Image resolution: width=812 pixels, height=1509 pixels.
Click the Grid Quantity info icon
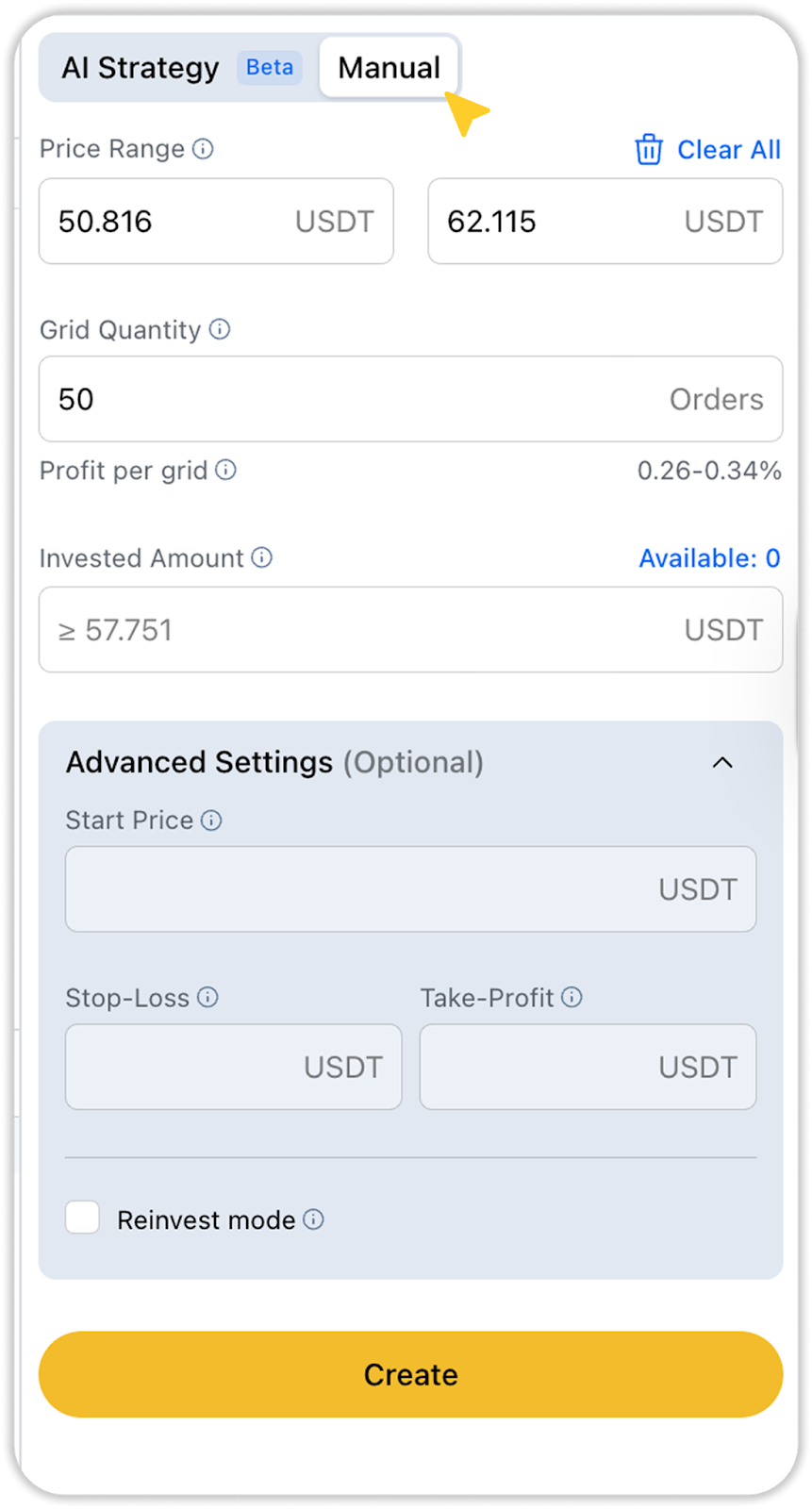(220, 329)
